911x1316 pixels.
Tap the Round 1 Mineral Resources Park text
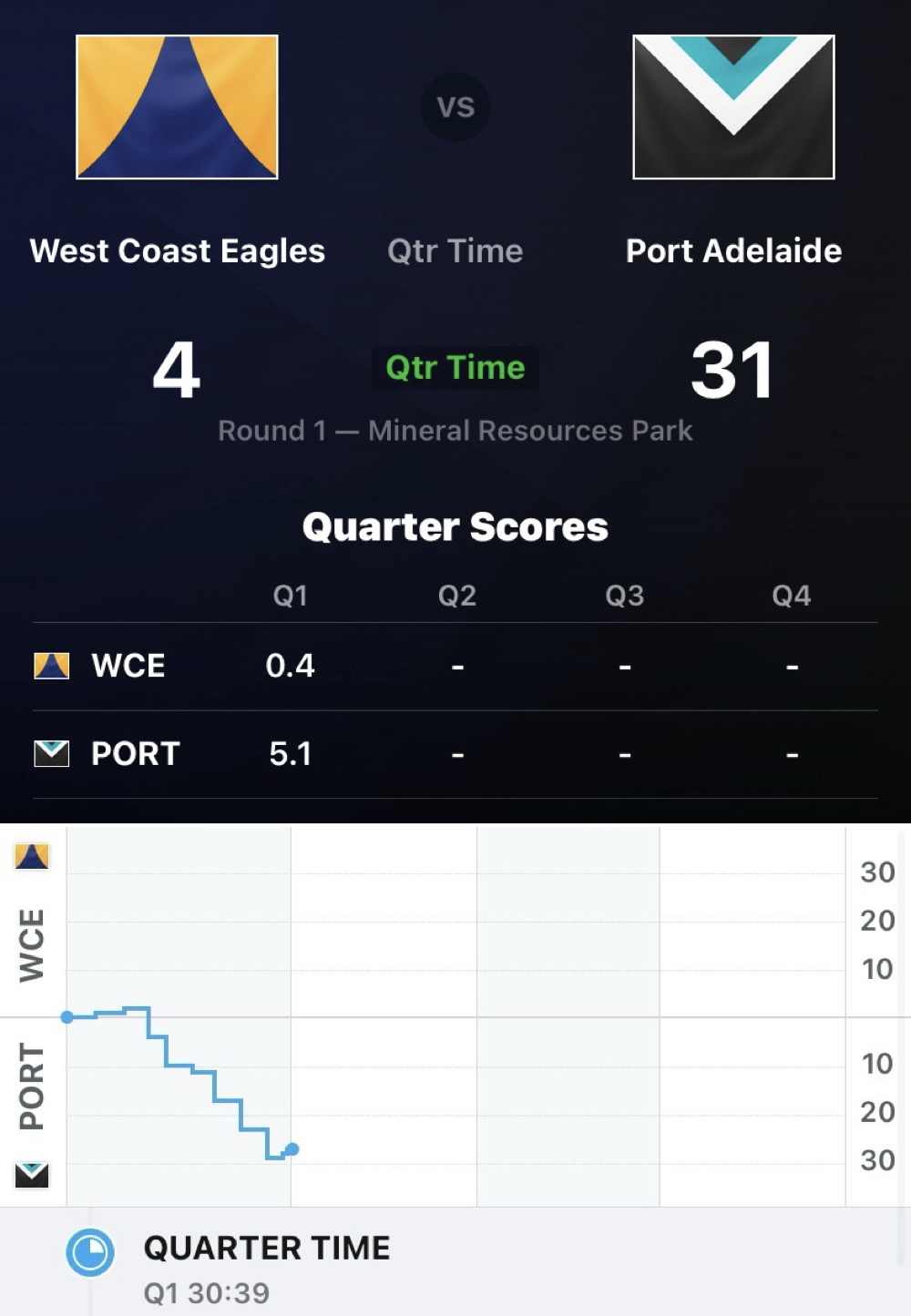click(x=455, y=430)
